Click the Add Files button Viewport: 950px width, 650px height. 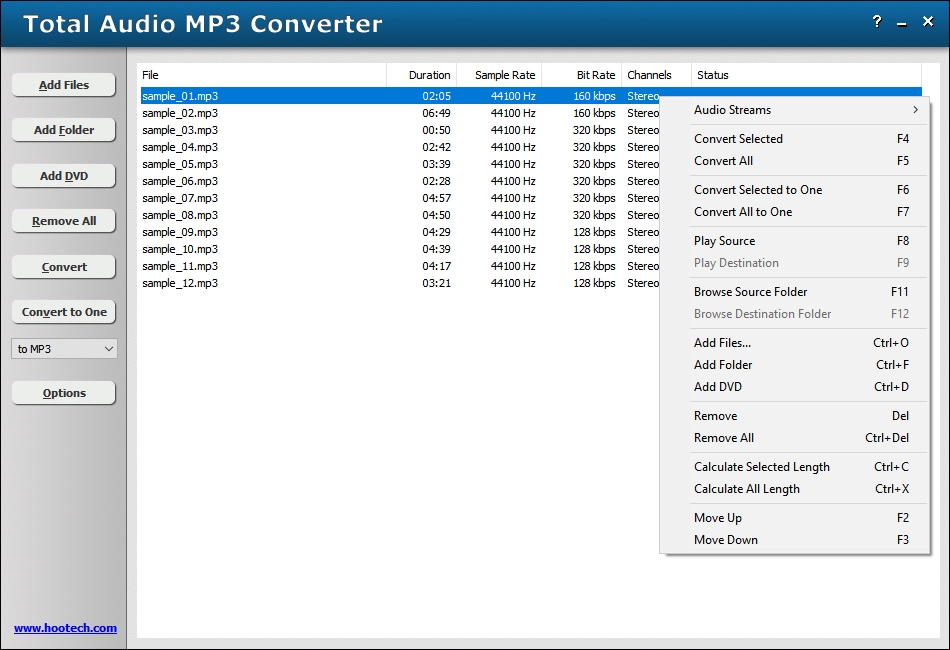point(64,85)
